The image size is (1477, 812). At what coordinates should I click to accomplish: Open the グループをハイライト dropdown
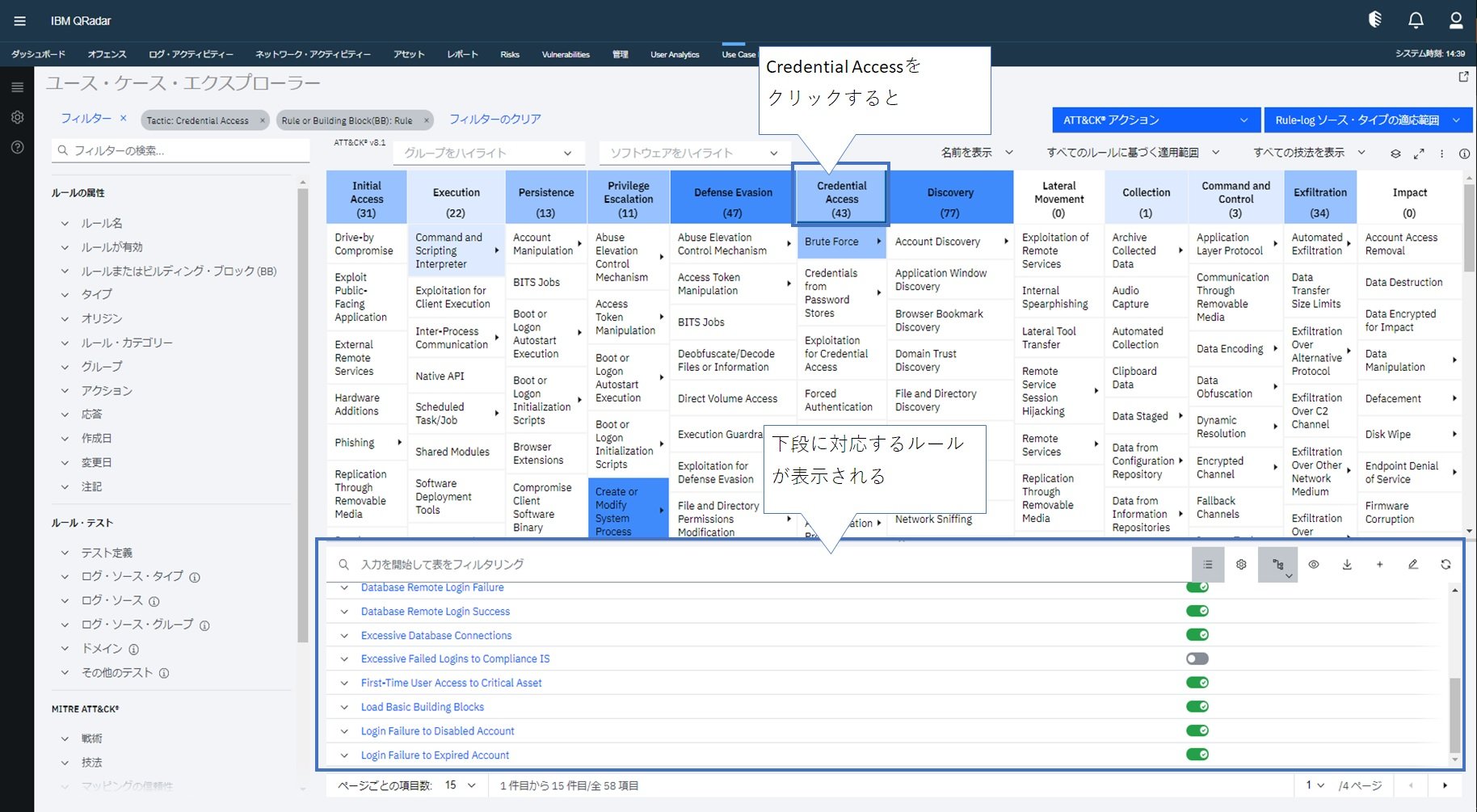pos(488,154)
